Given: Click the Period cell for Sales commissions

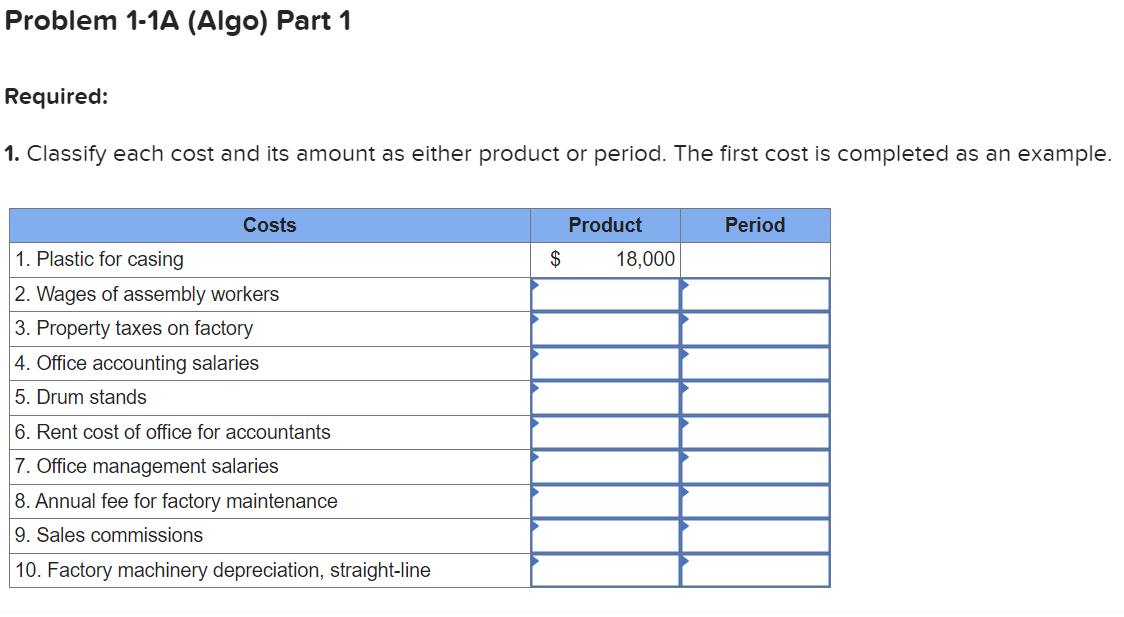Looking at the screenshot, I should [755, 535].
